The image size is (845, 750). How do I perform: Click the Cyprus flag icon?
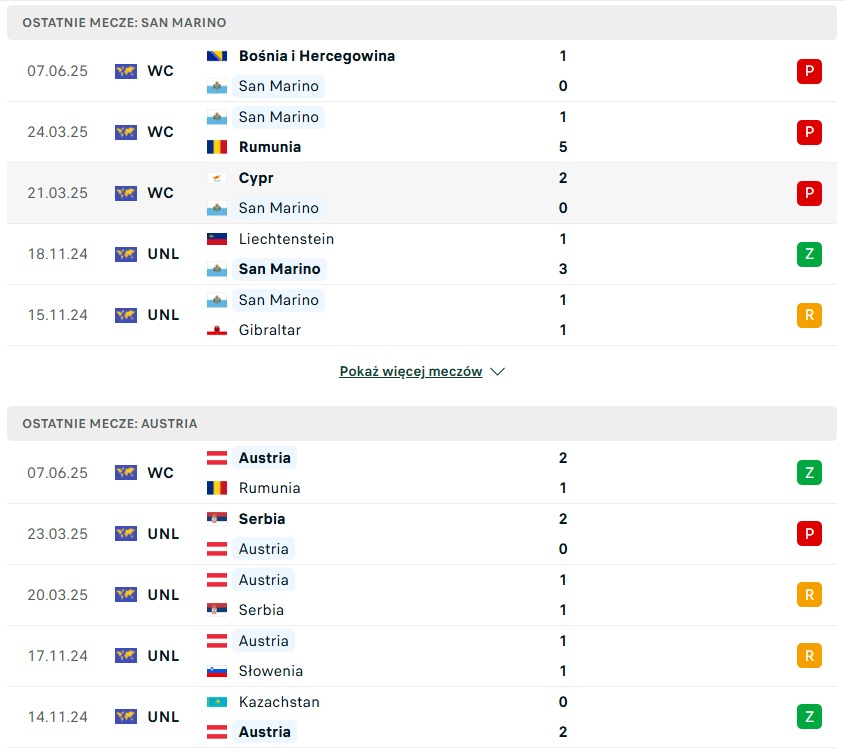point(217,178)
